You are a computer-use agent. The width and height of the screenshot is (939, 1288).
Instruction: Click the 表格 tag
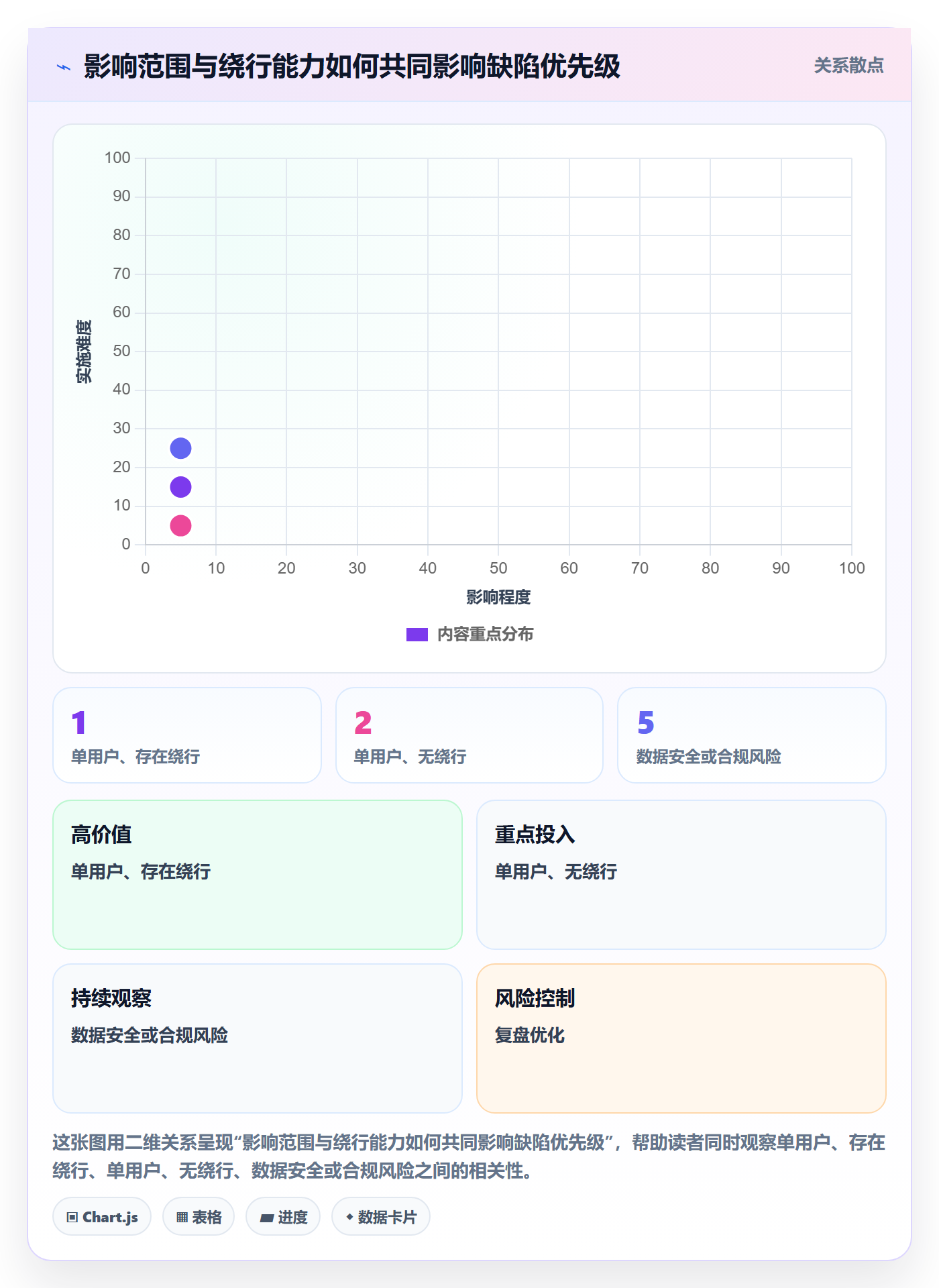[x=199, y=1217]
